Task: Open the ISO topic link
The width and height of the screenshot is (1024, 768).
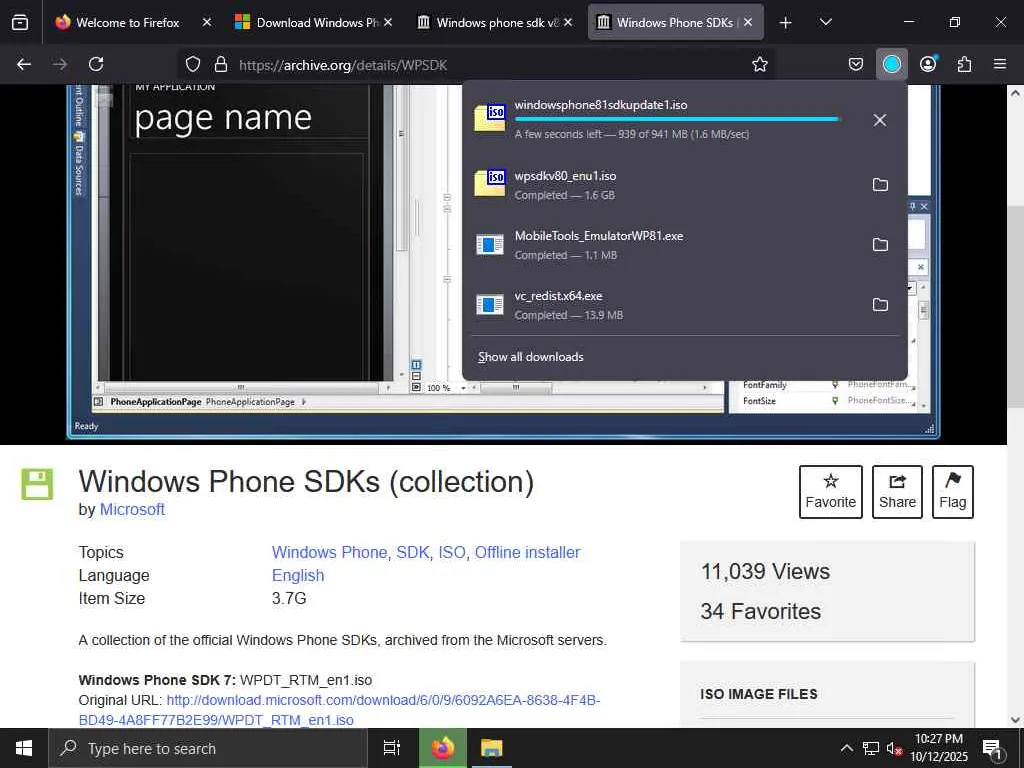Action: tap(452, 552)
